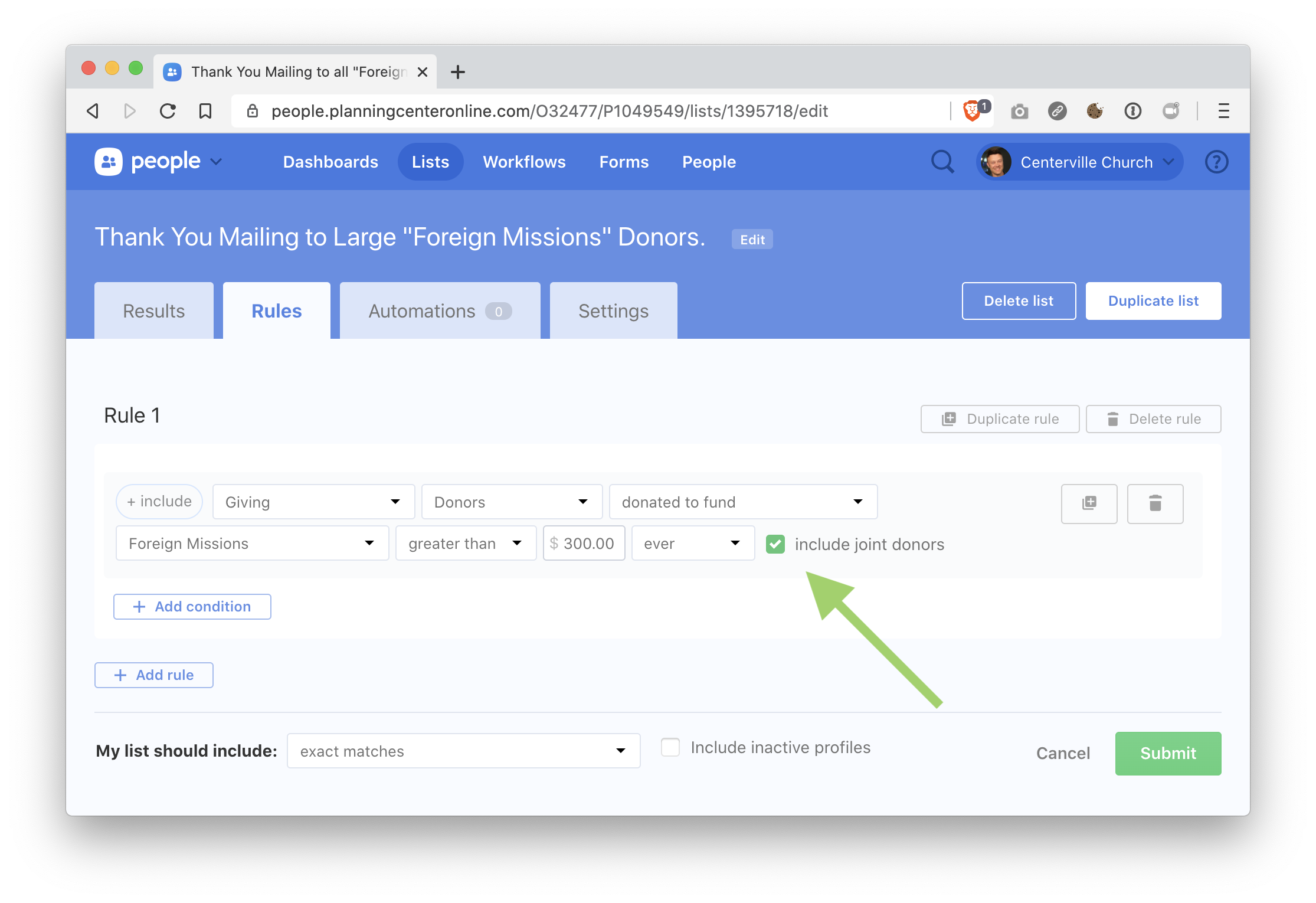The image size is (1316, 903).
Task: Open the Workflows navigation item
Action: pos(524,162)
